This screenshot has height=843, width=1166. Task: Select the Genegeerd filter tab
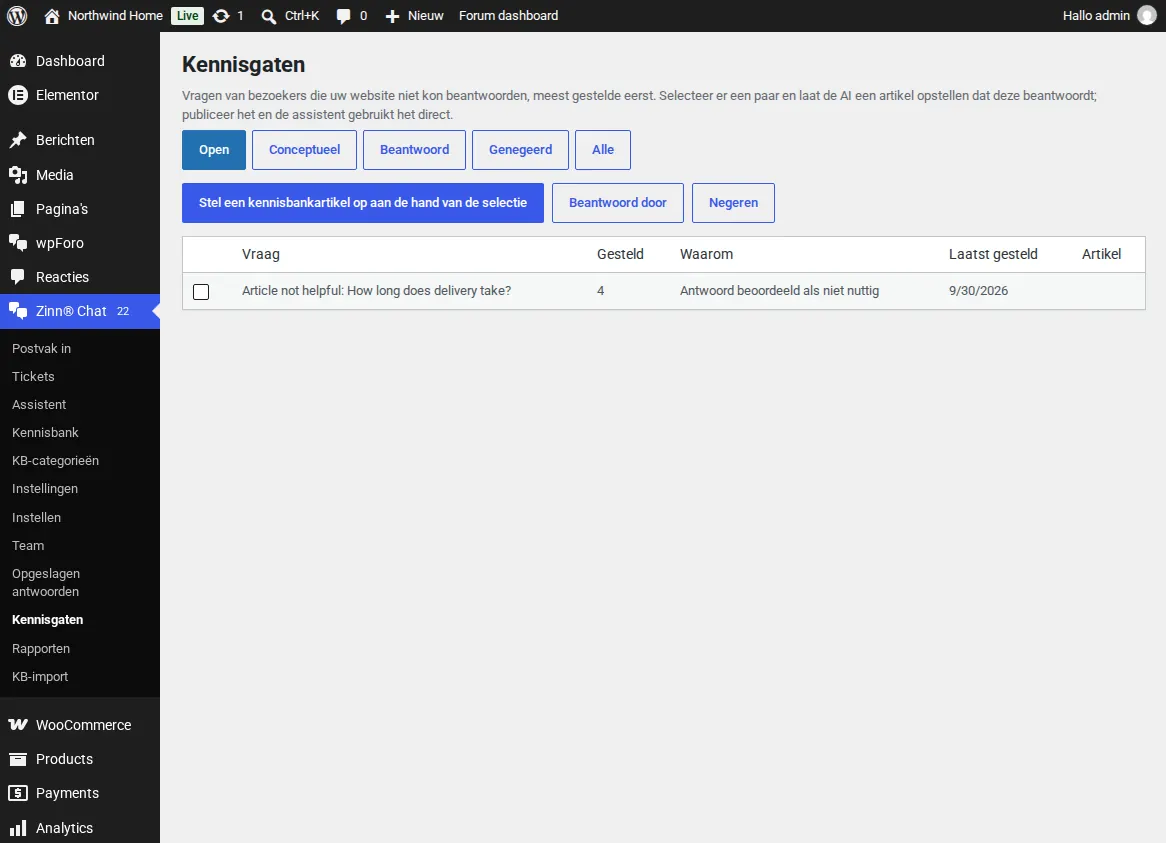[x=521, y=149]
